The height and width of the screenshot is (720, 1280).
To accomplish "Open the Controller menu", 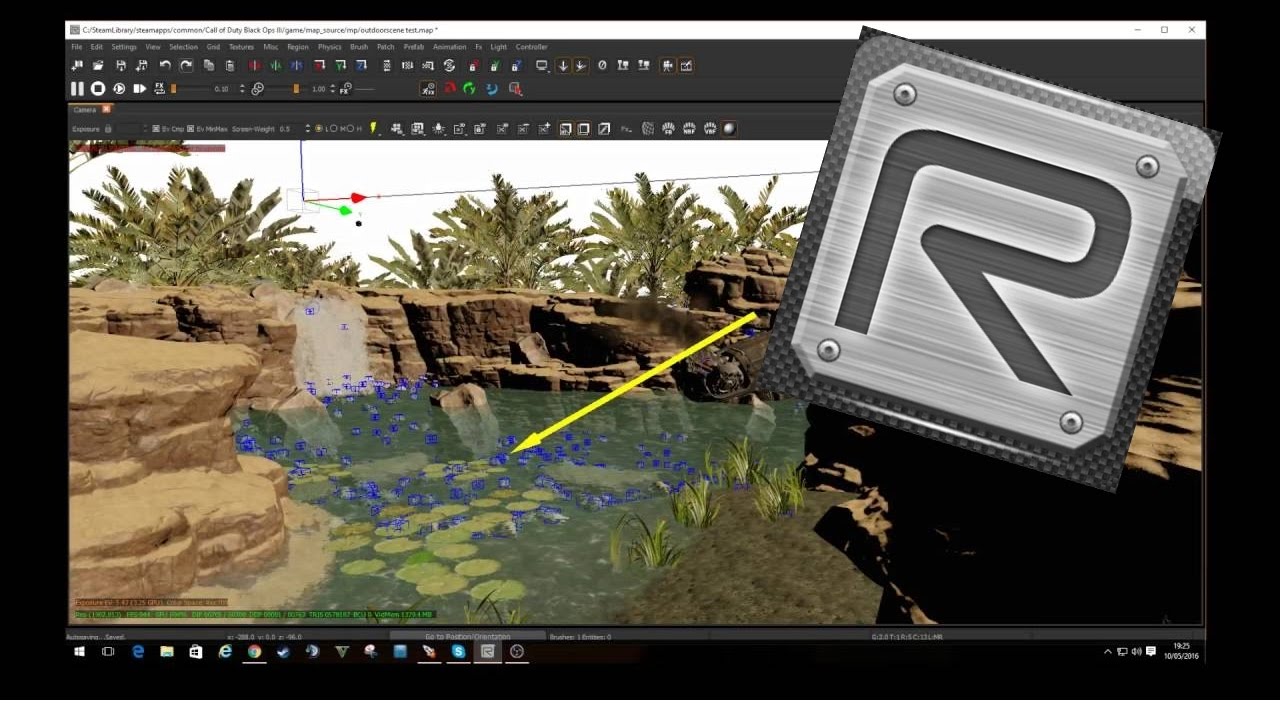I will click(531, 47).
